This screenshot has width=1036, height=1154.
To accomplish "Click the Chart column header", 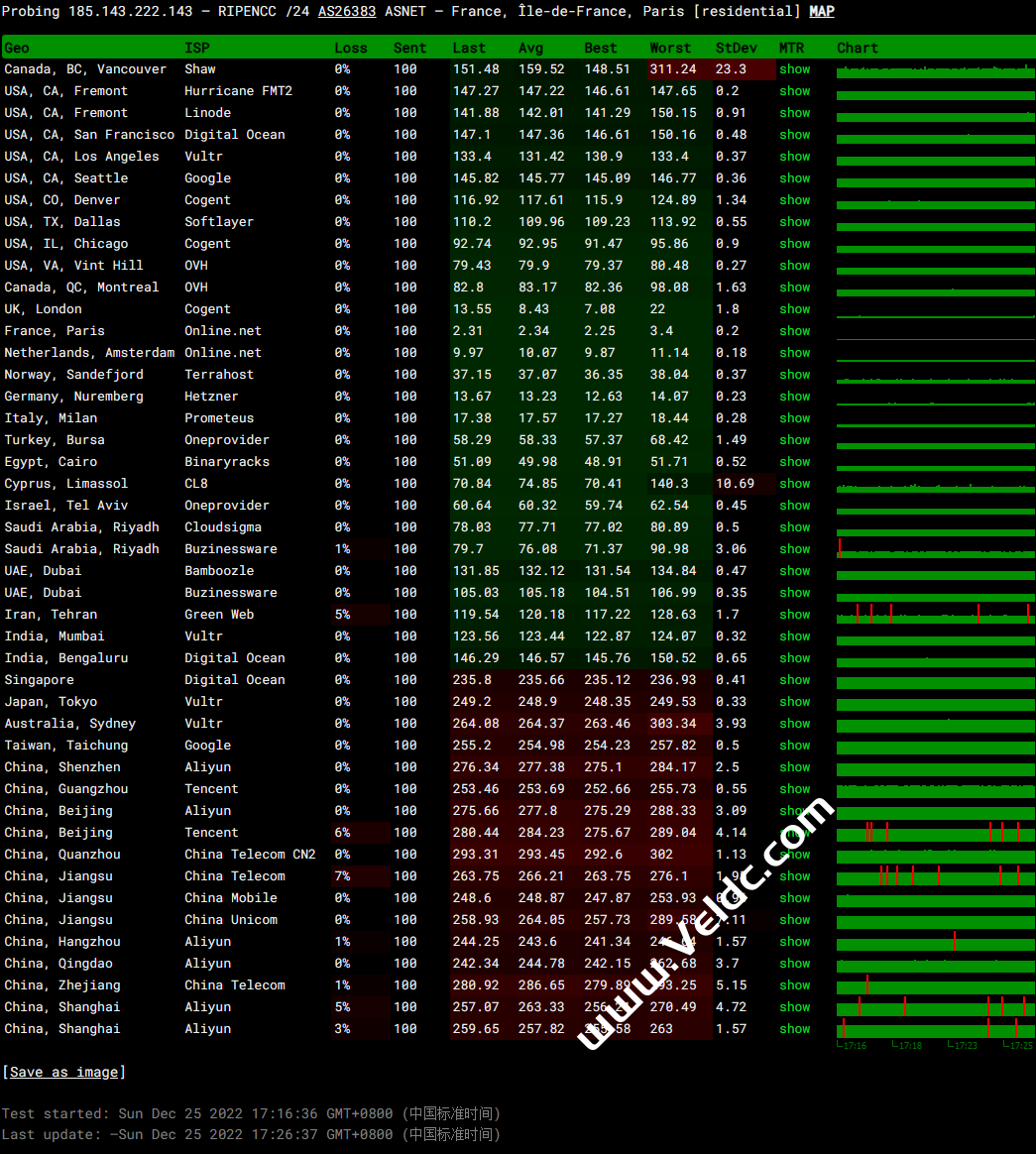I will point(858,48).
